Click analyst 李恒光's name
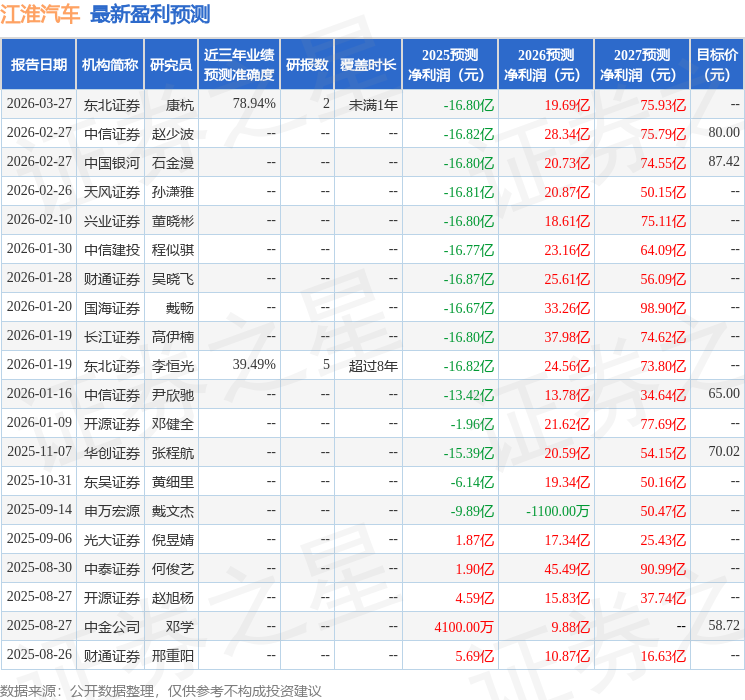Image resolution: width=745 pixels, height=700 pixels. tap(173, 365)
